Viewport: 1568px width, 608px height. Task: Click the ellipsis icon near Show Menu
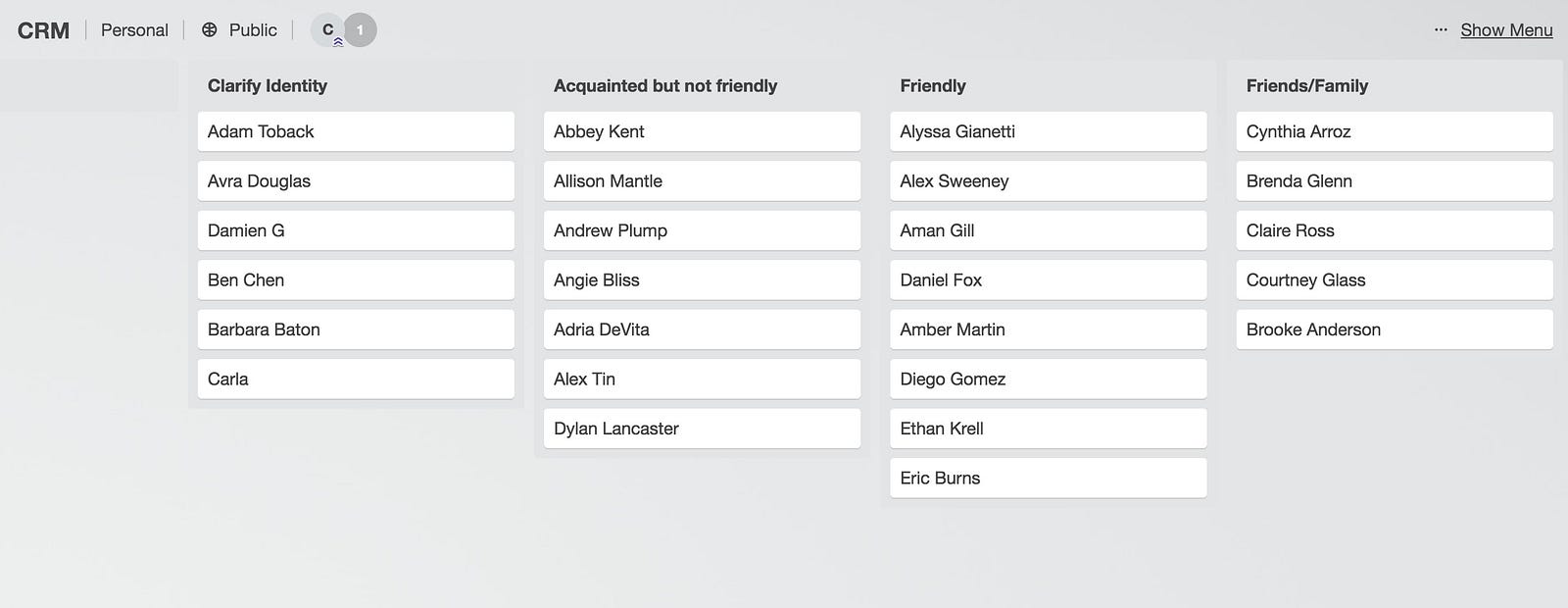1440,30
